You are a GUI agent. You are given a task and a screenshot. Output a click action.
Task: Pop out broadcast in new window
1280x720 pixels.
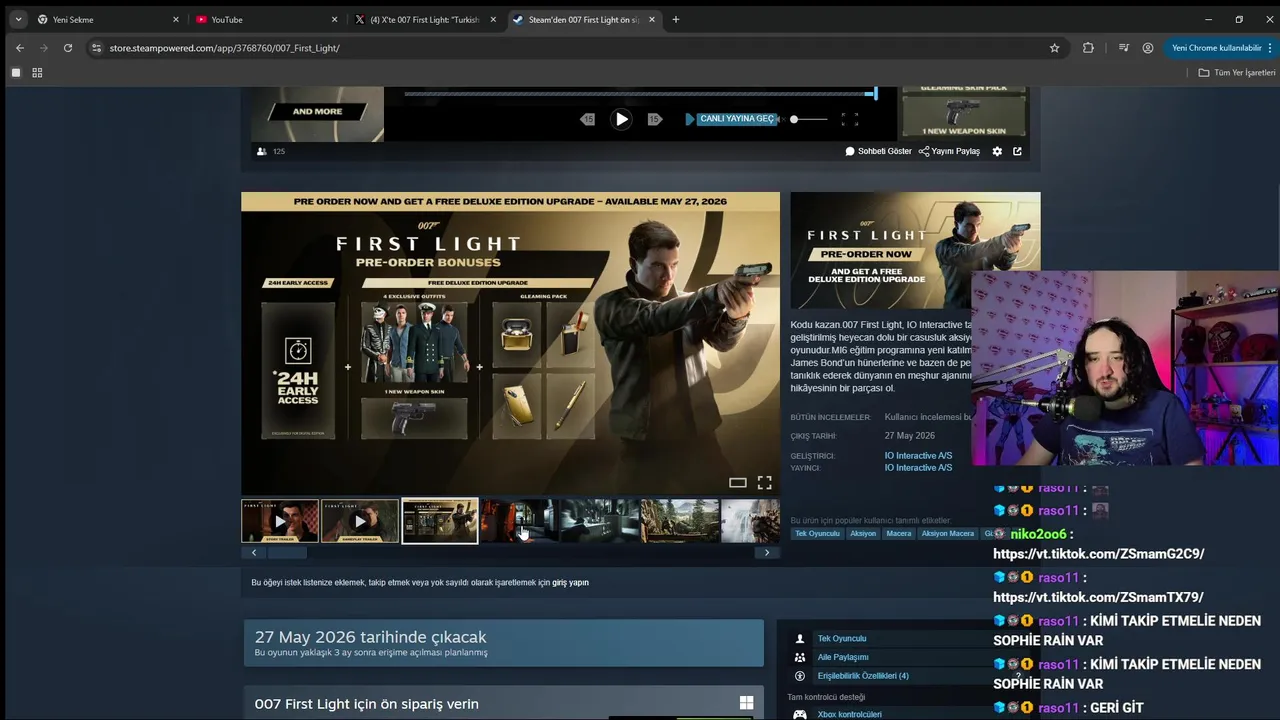click(x=1017, y=151)
